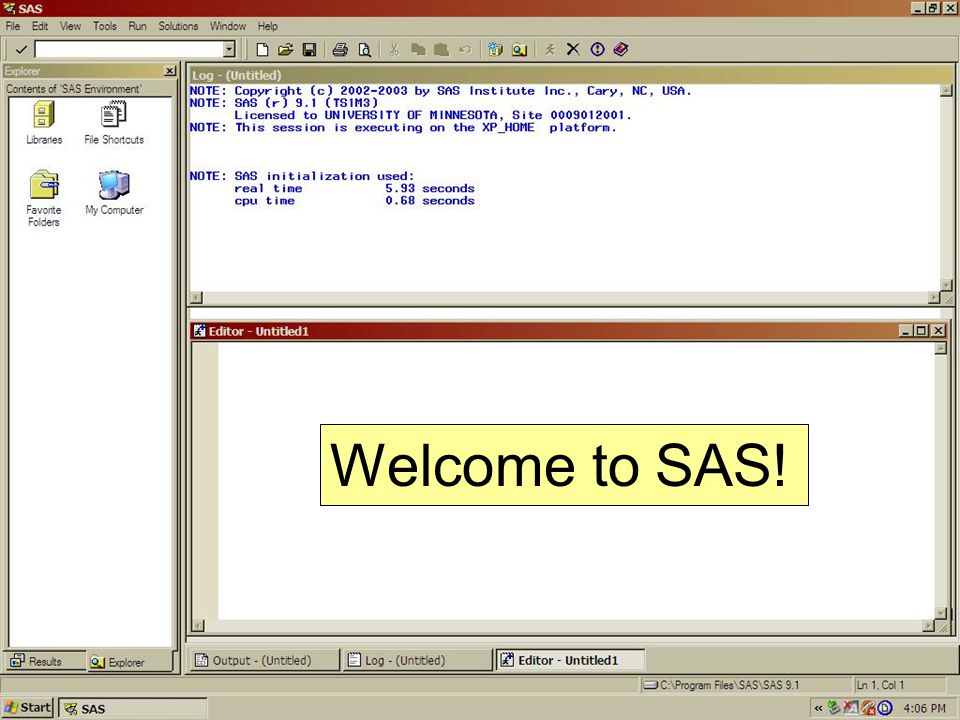Open the command box dropdown arrow
Screen dimensions: 960x720
coord(229,50)
